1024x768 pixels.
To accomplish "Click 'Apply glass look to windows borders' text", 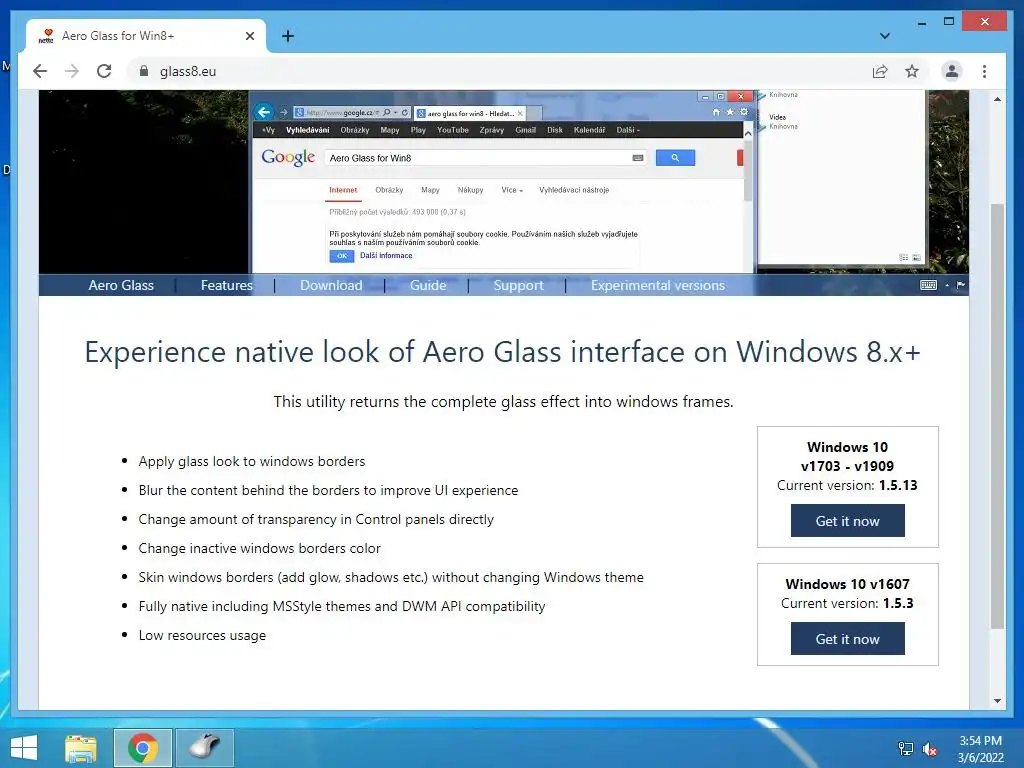I will coord(251,461).
